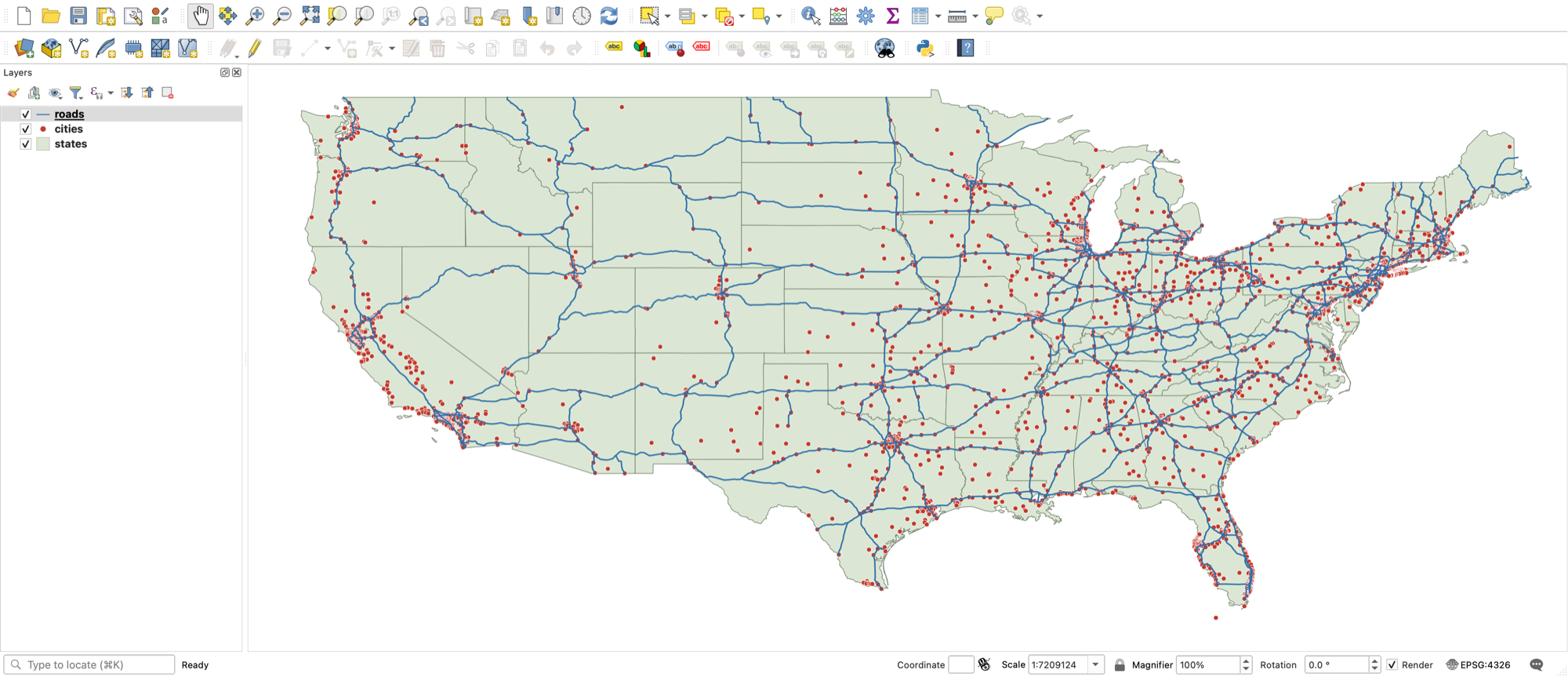Focus the Type to locate search
The image size is (1568, 677).
(x=89, y=664)
